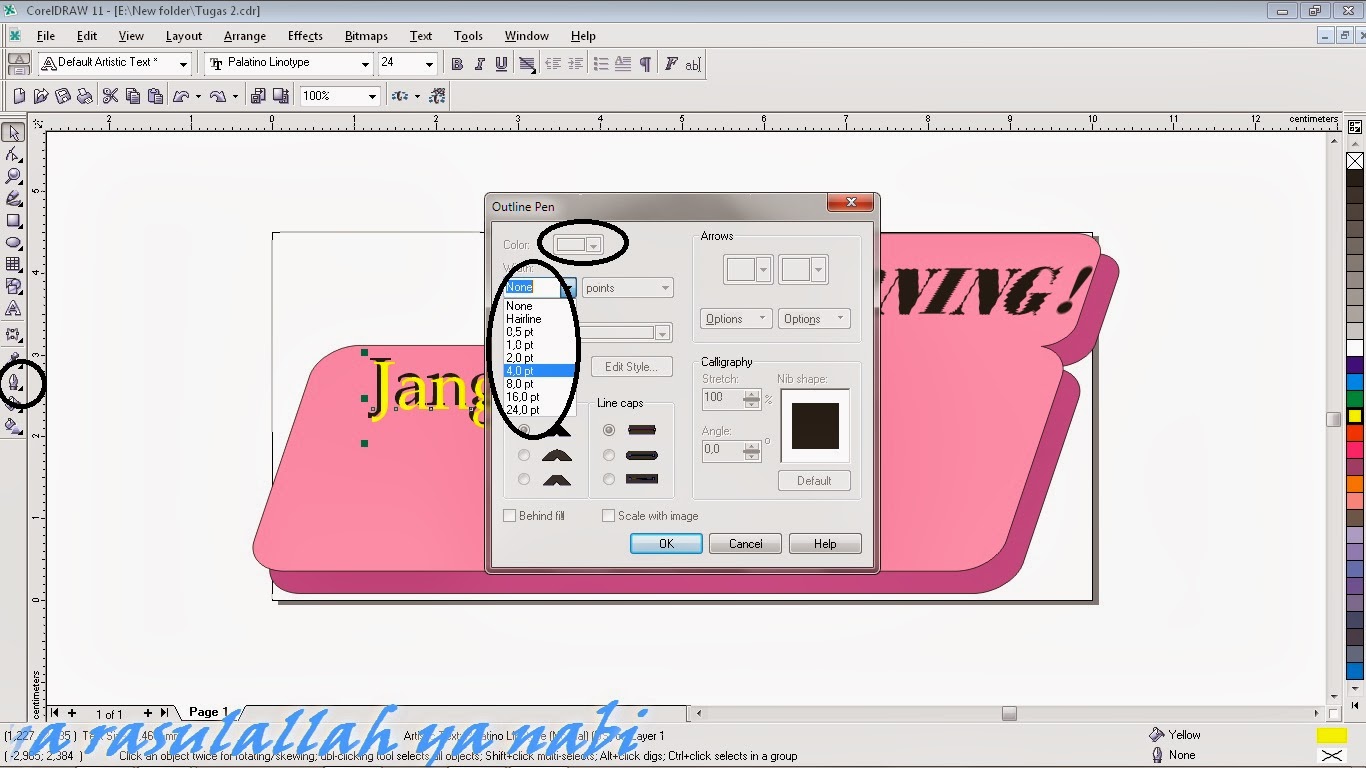The width and height of the screenshot is (1366, 768).
Task: Click OK to apply outline settings
Action: [x=665, y=543]
